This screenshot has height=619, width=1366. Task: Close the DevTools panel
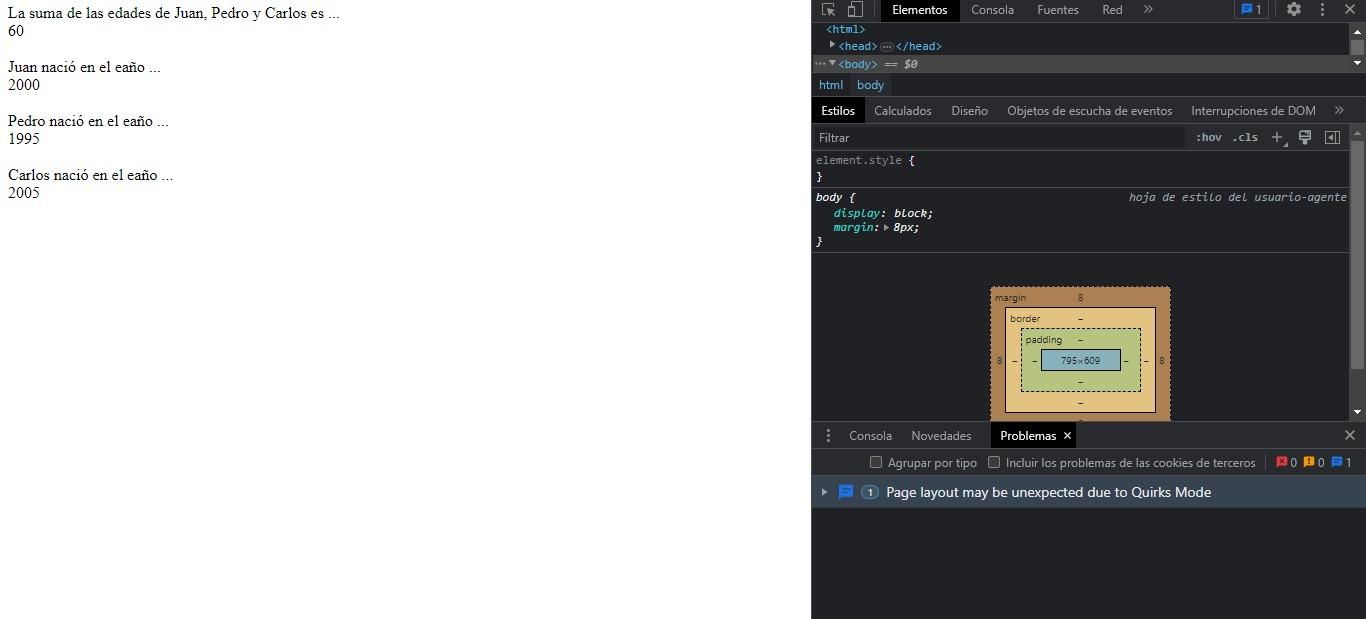click(x=1350, y=10)
